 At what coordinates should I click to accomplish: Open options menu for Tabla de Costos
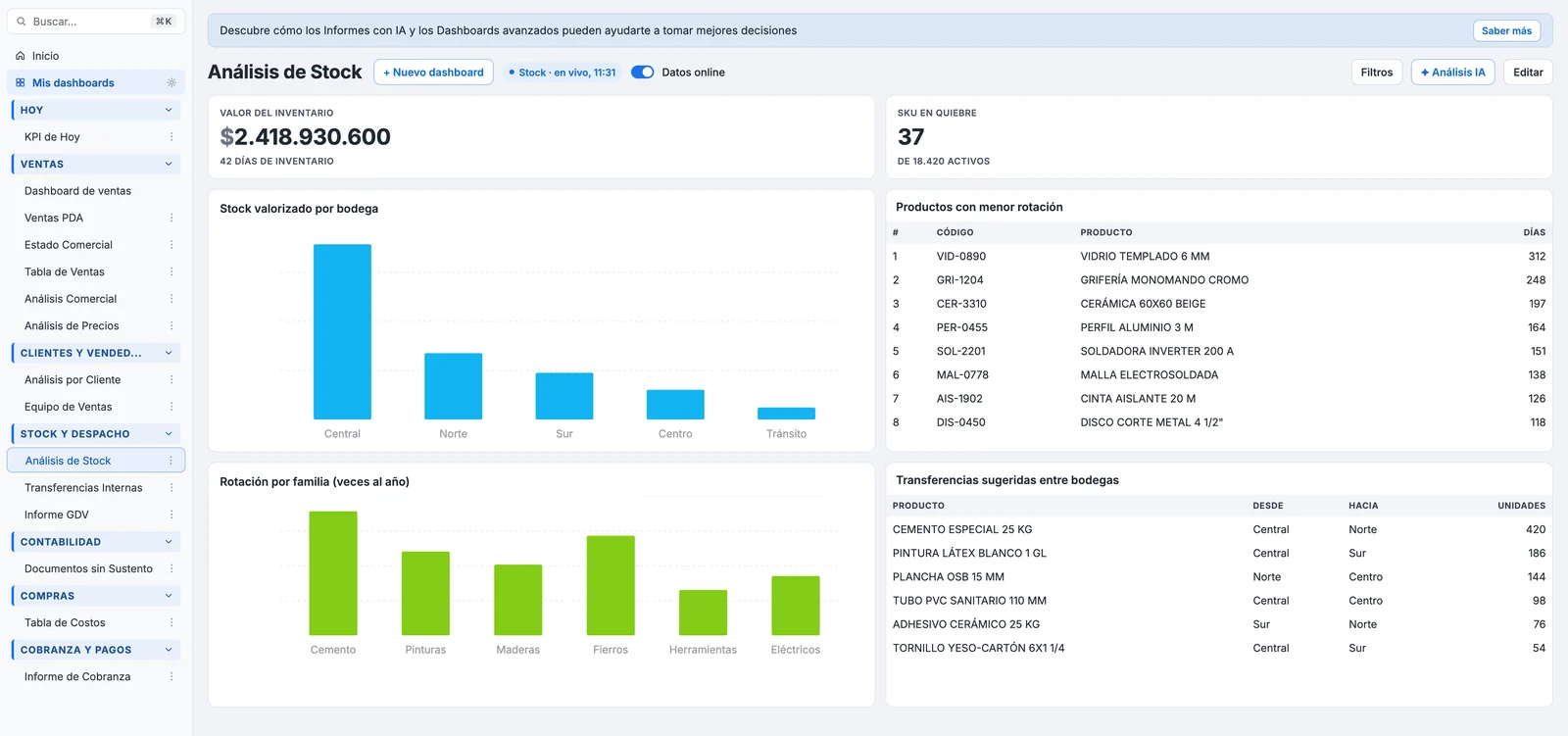[171, 622]
